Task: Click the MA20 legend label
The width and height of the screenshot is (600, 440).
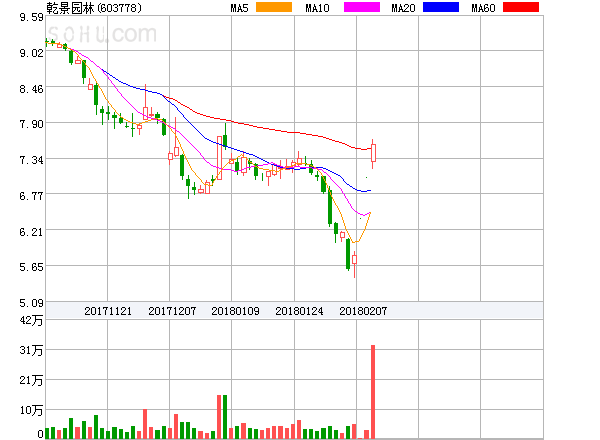Action: pos(403,8)
